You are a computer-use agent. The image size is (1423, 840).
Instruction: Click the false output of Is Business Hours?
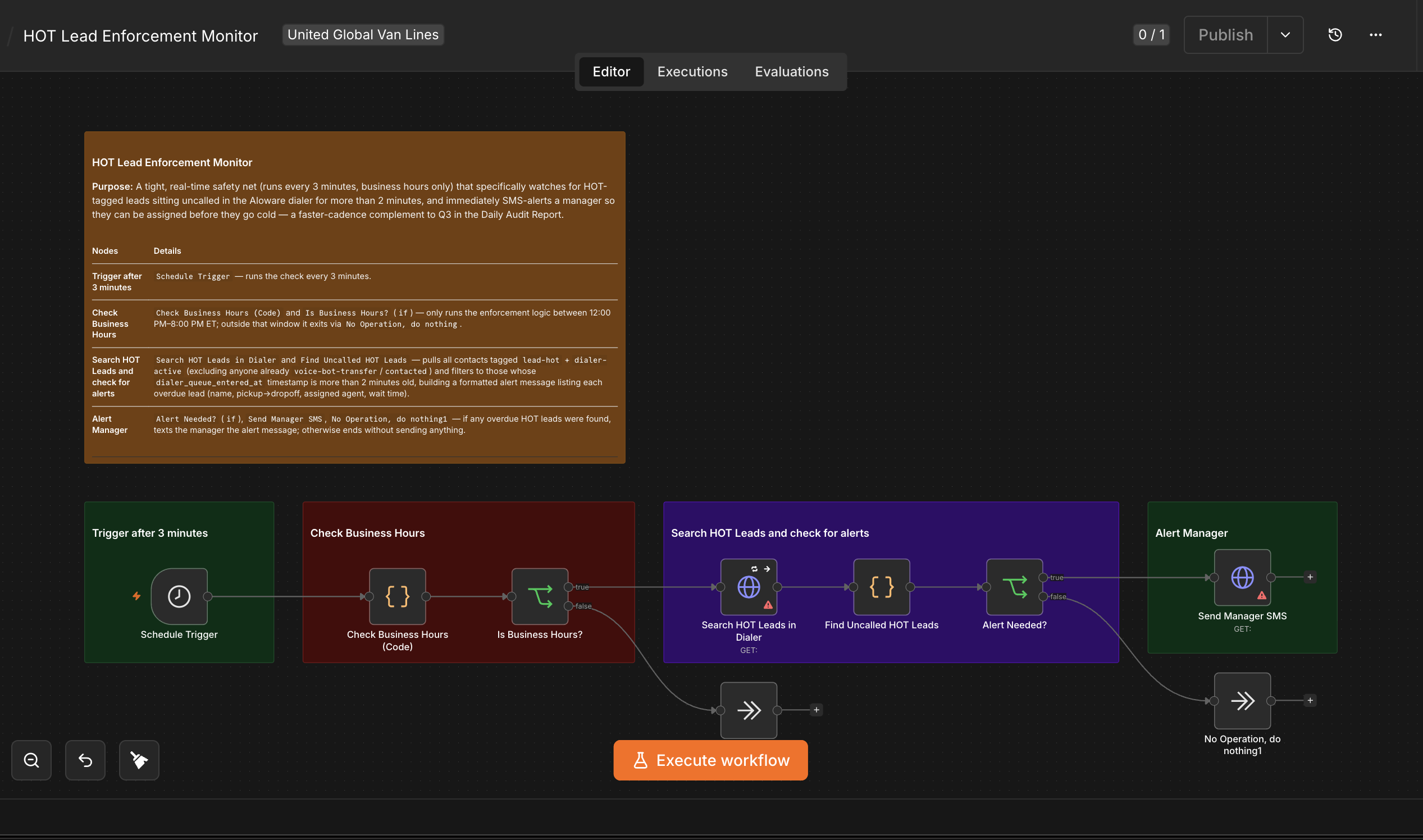pos(569,606)
